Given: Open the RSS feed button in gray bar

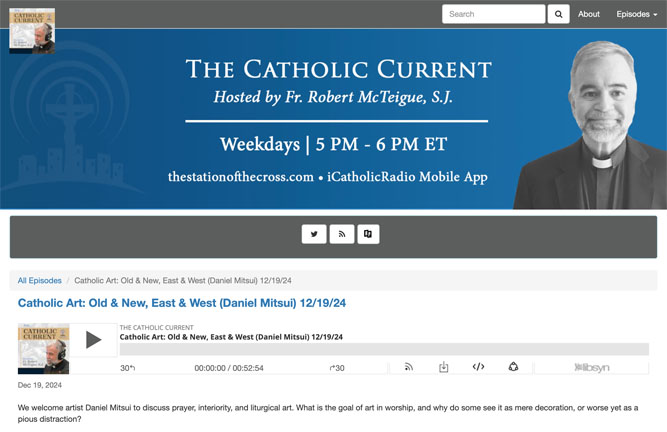Looking at the screenshot, I should [x=342, y=234].
